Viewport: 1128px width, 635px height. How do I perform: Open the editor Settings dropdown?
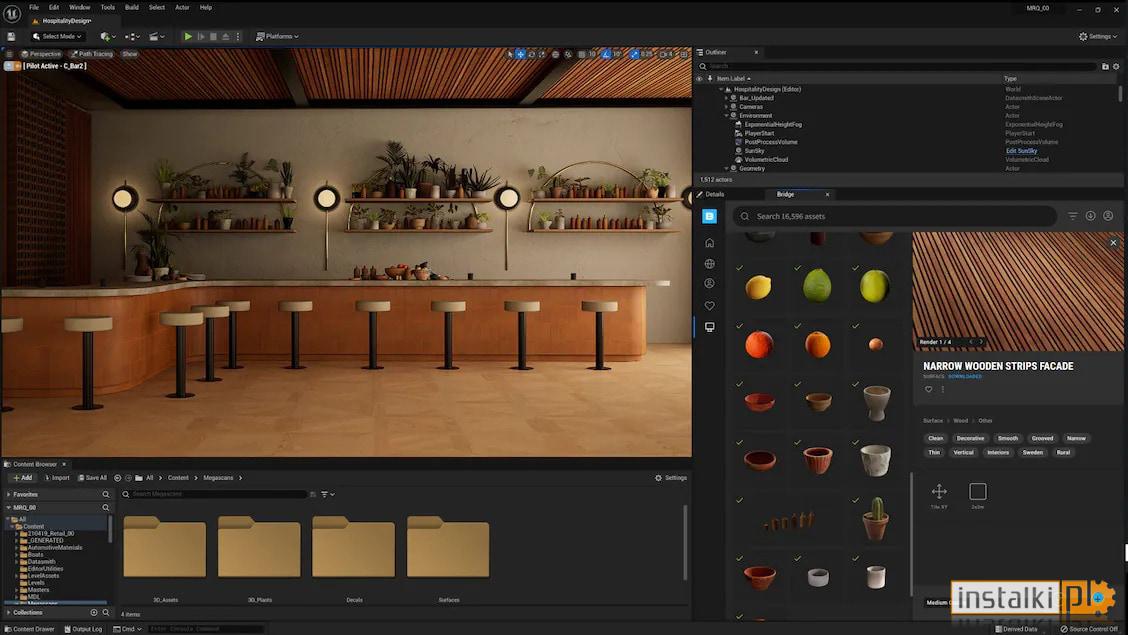coord(1099,36)
